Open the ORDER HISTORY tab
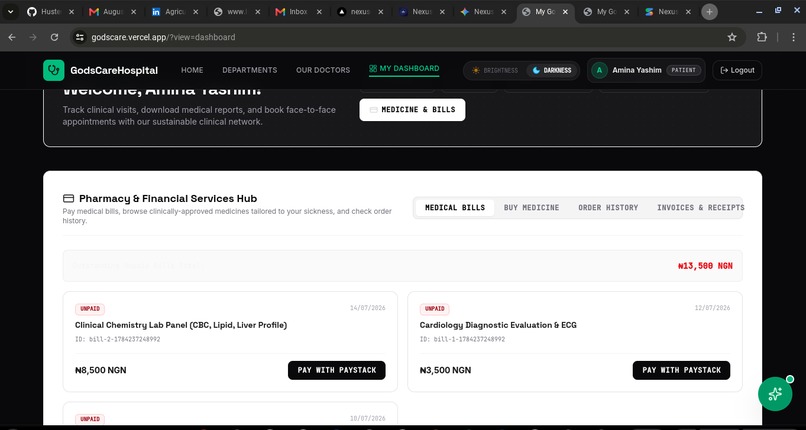 pos(608,208)
